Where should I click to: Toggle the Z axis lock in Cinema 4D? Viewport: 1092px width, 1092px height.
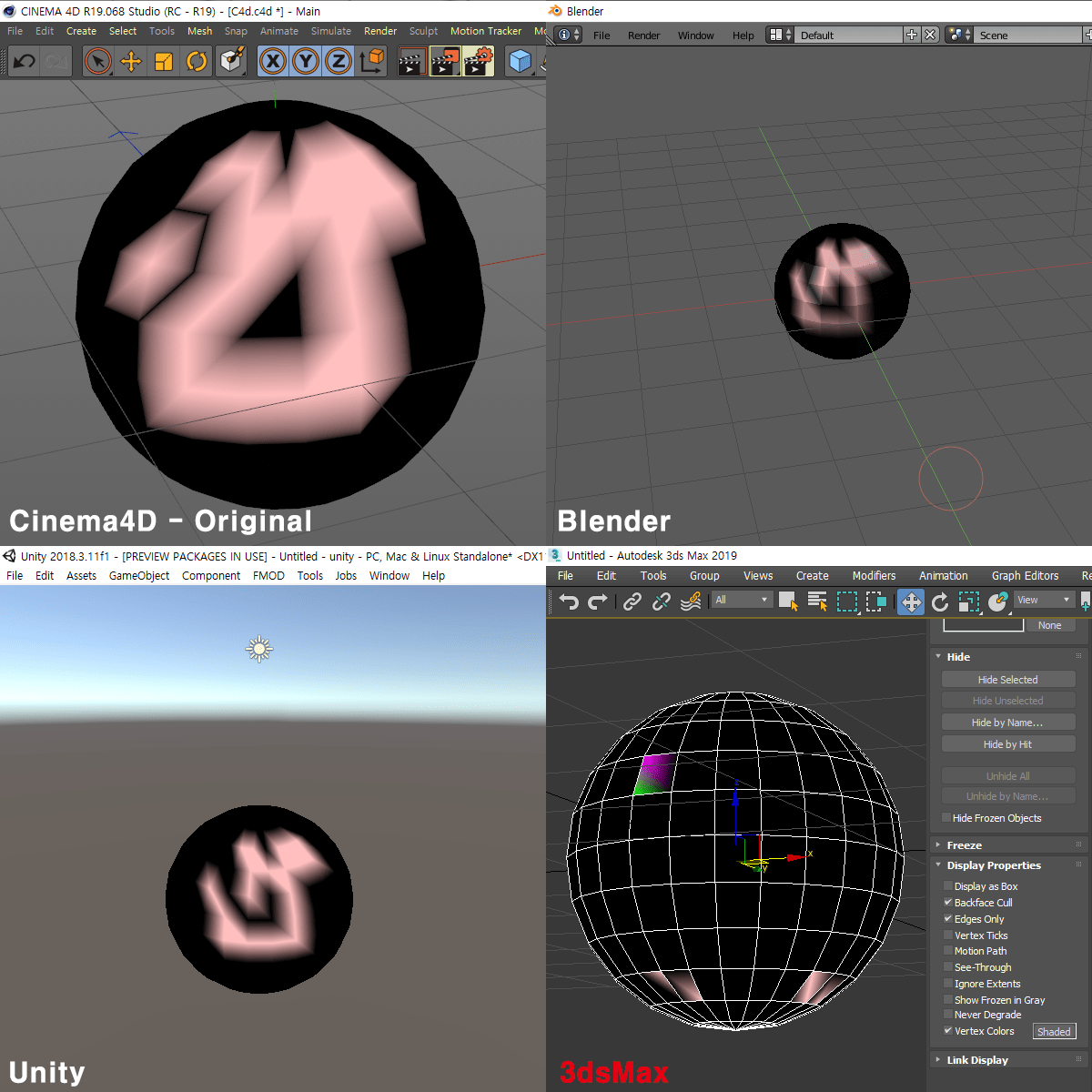[339, 62]
